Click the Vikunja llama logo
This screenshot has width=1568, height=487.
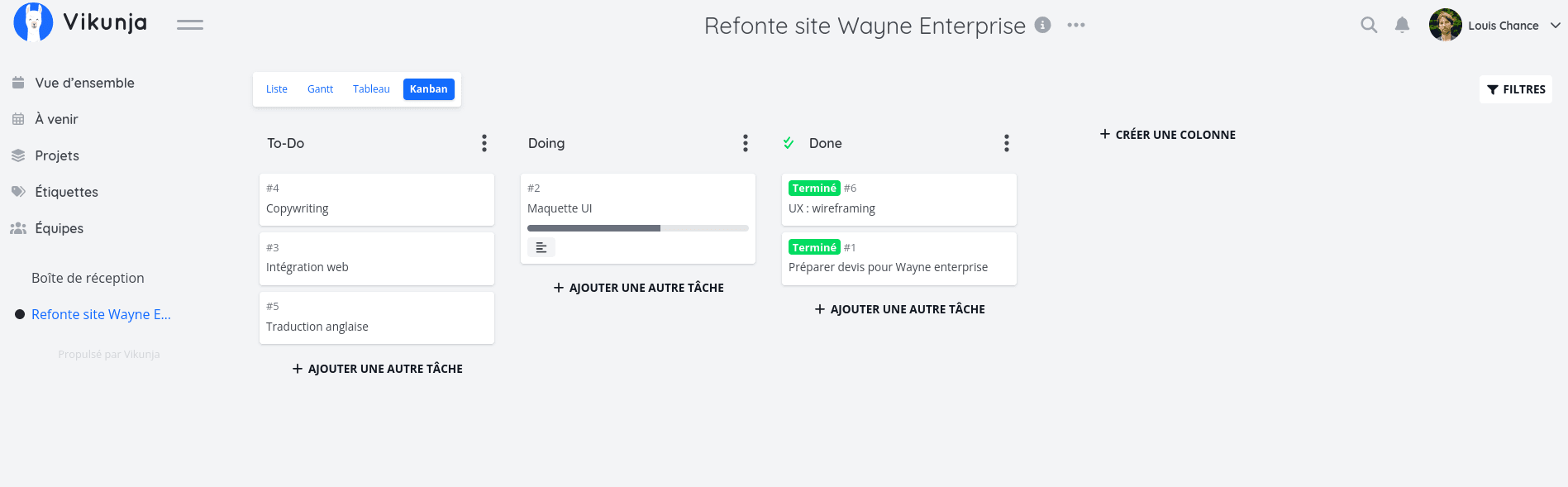[33, 22]
